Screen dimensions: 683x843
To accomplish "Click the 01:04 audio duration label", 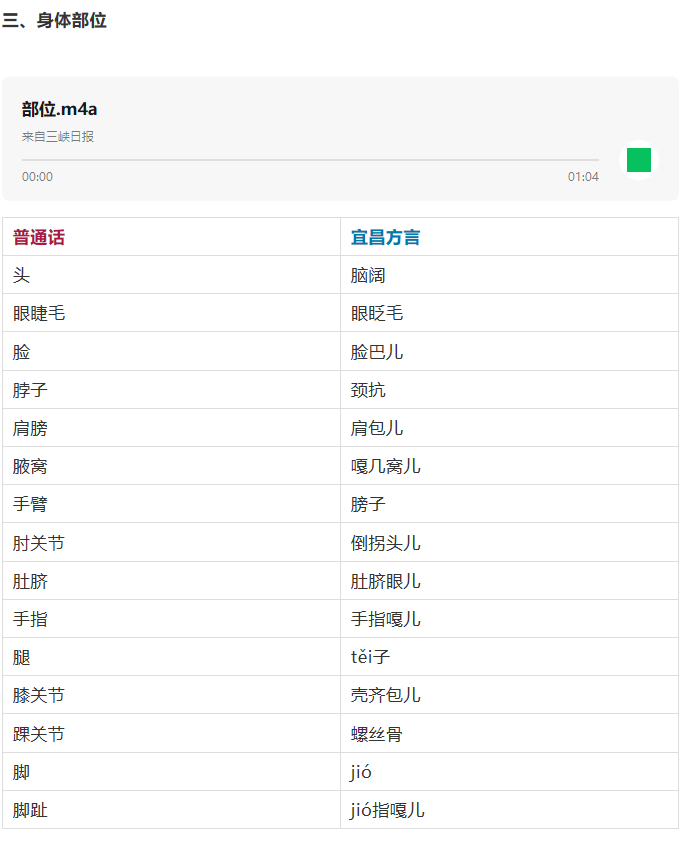I will click(x=583, y=177).
